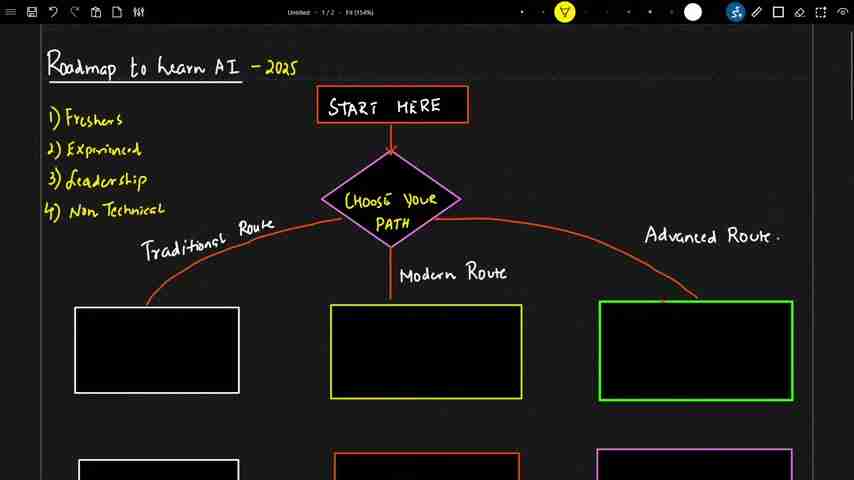Screen dimensions: 854x480
Task: Activate the dashed rectangle selection tool
Action: click(x=821, y=12)
